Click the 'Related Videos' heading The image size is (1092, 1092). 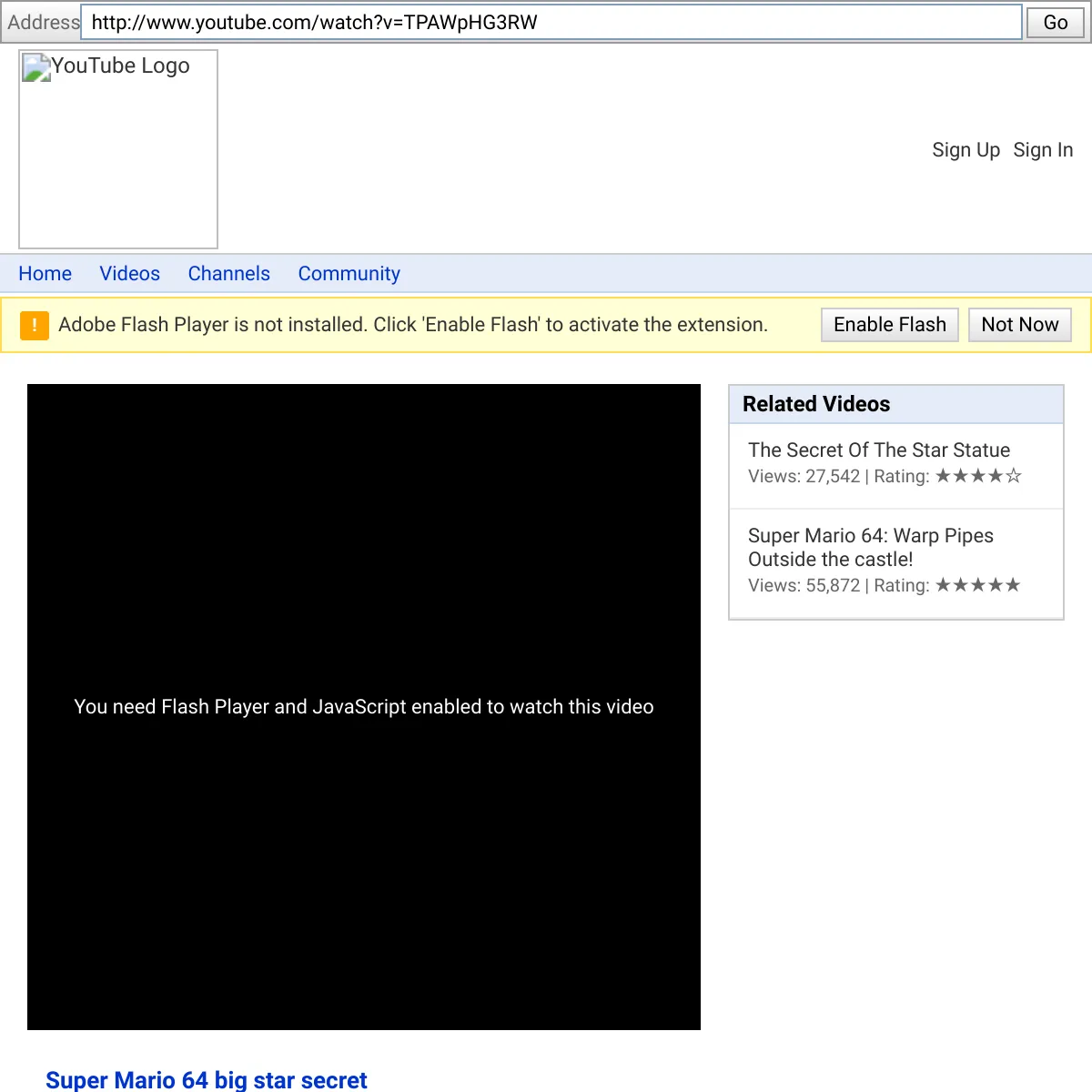816,404
